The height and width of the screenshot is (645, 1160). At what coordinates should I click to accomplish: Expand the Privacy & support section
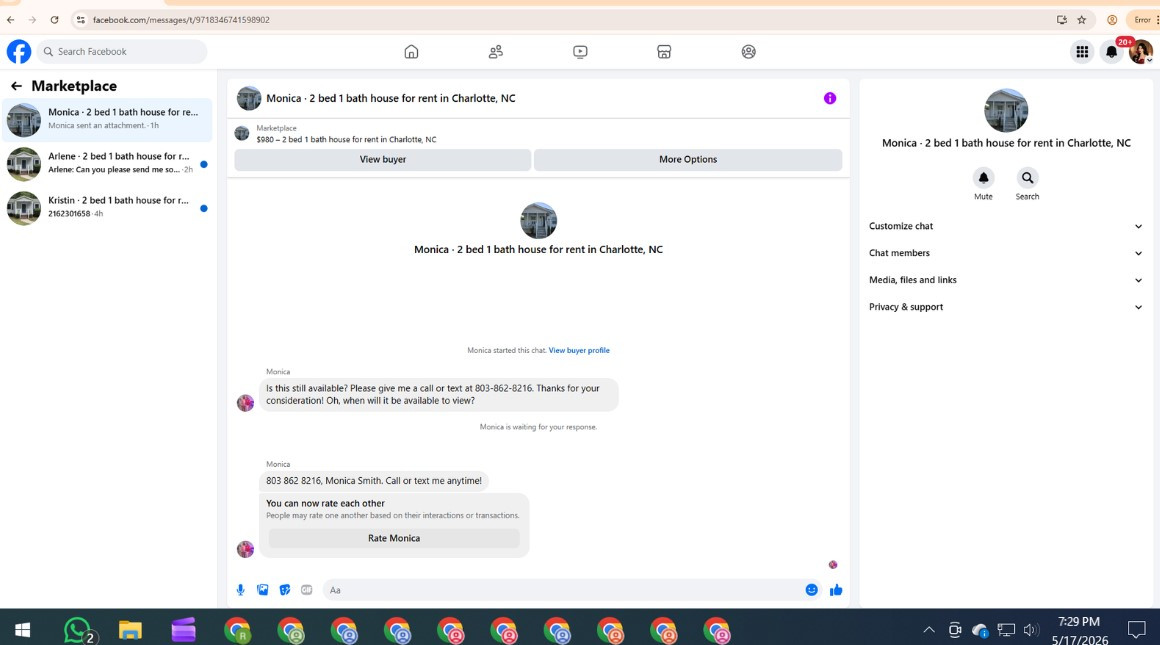pos(1005,307)
